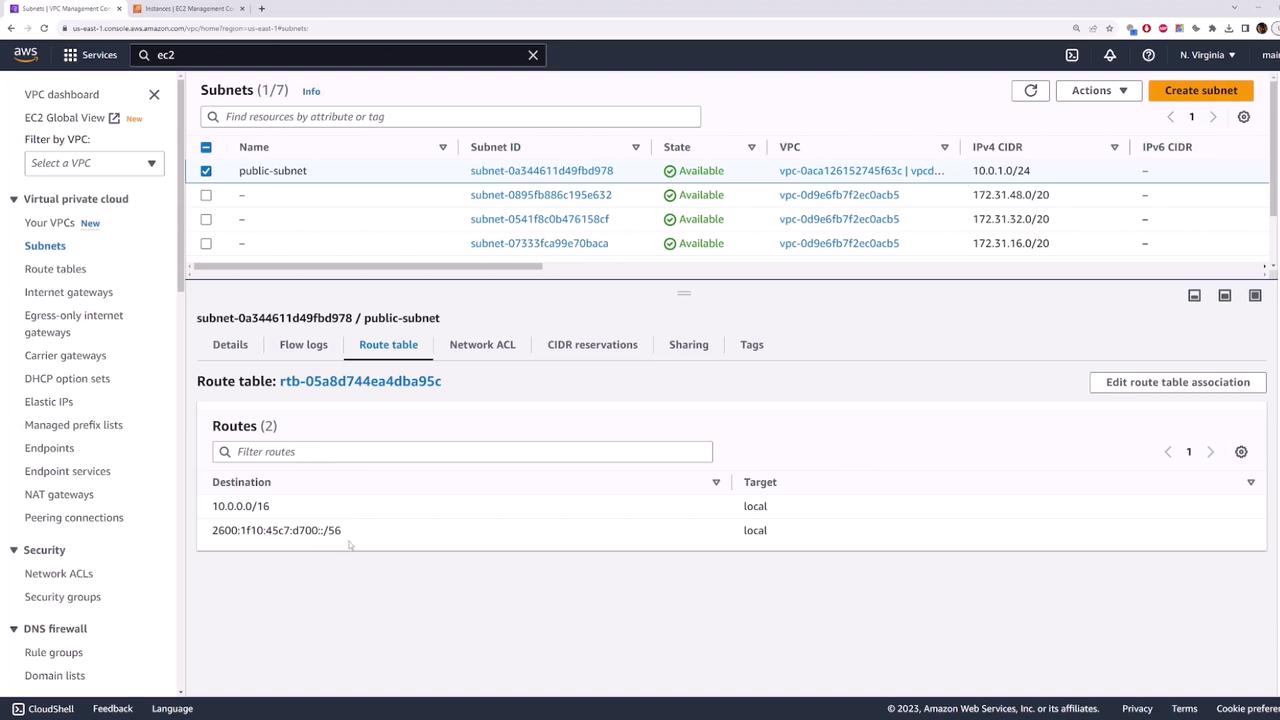Click the horizontal scrollbar under subnets table
Screen dimensions: 1280x720
point(368,266)
